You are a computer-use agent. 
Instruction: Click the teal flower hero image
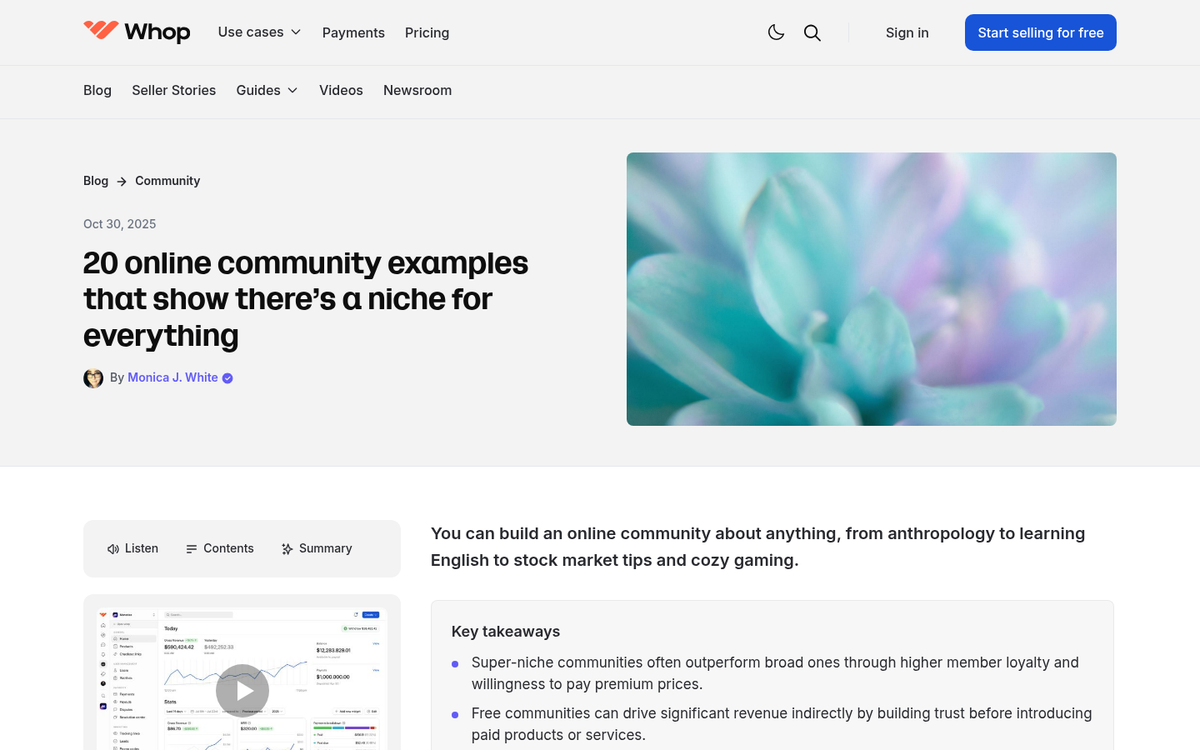[x=871, y=289]
